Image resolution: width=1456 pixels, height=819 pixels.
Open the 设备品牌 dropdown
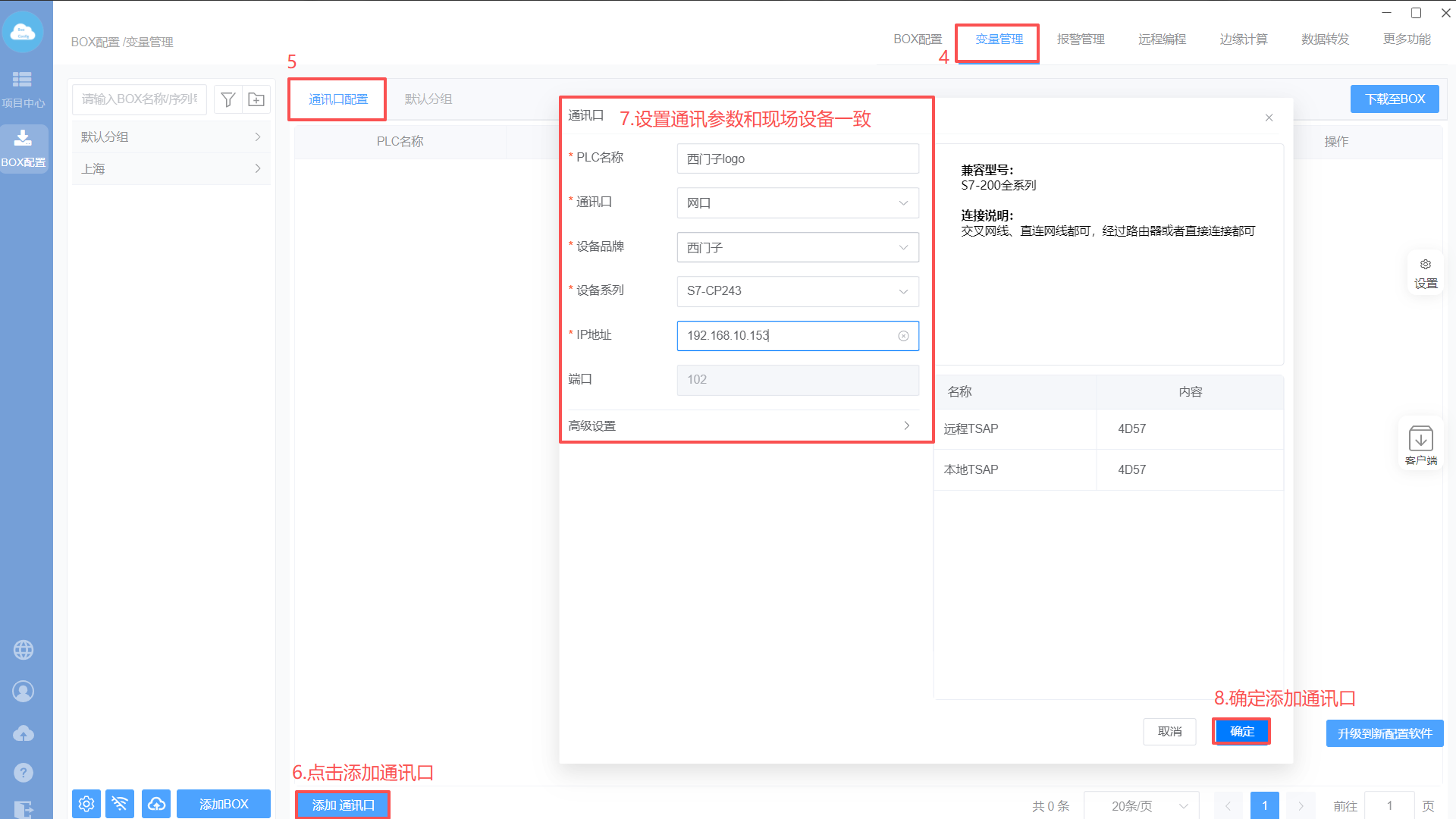797,247
